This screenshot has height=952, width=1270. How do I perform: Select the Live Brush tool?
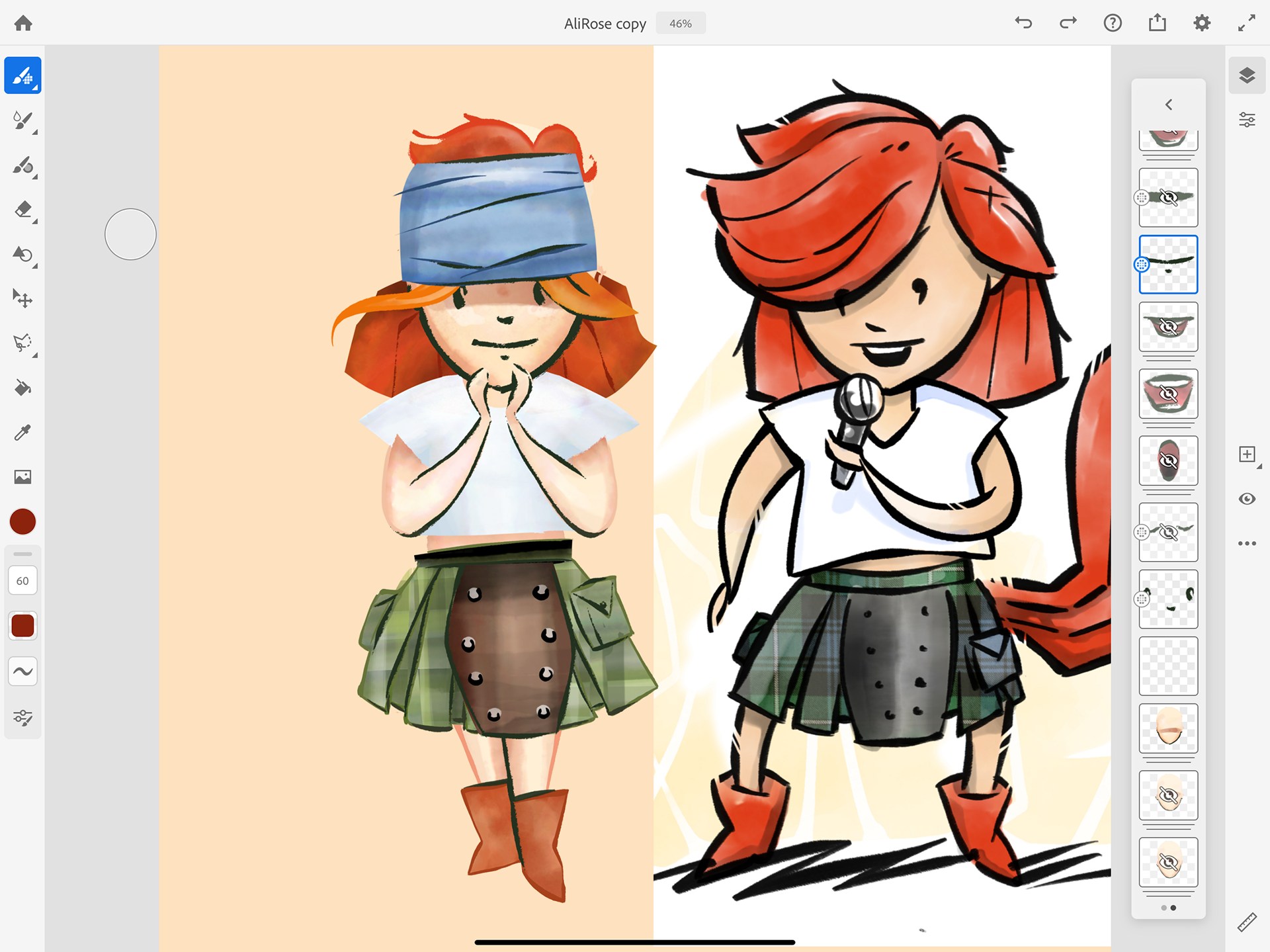22,120
